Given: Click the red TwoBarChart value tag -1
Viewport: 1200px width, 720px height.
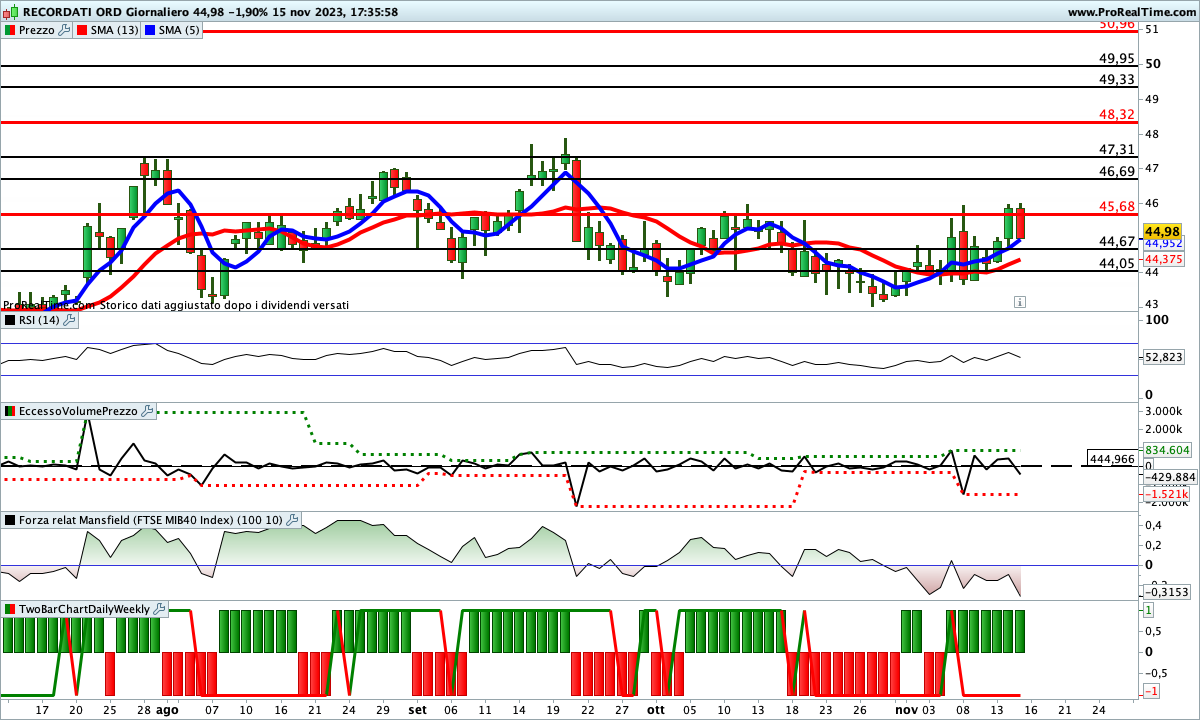Looking at the screenshot, I should pos(1151,691).
